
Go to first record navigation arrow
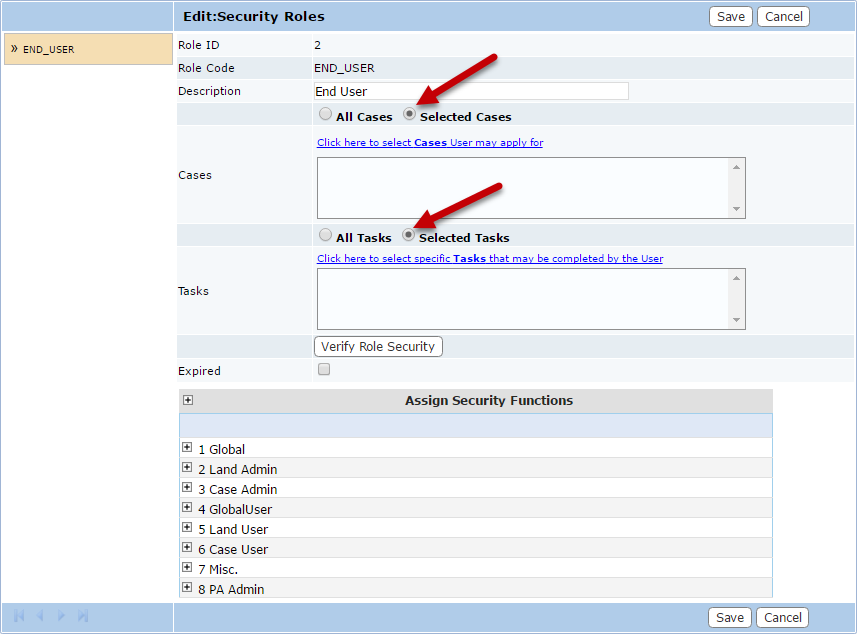[19, 616]
